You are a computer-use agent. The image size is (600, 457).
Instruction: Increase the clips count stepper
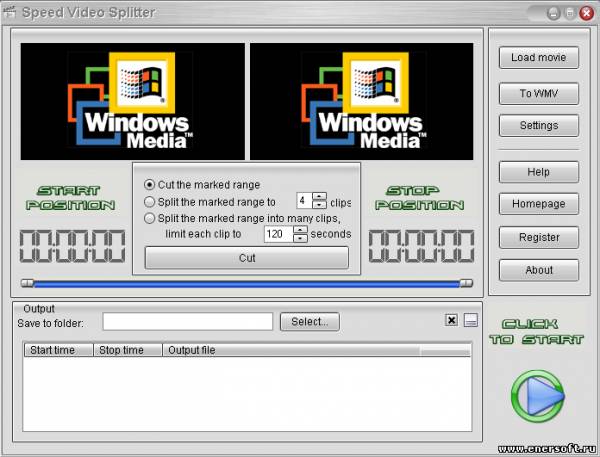319,196
